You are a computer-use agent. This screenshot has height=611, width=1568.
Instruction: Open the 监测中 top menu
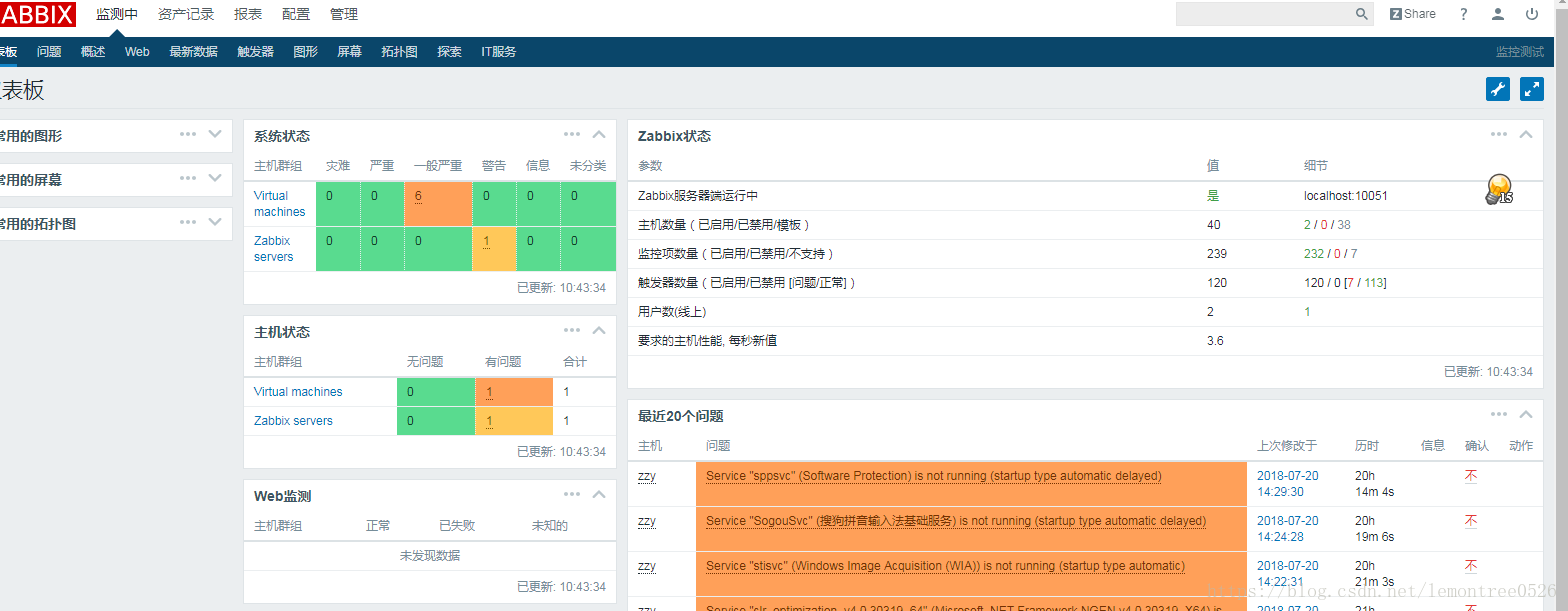[x=117, y=14]
